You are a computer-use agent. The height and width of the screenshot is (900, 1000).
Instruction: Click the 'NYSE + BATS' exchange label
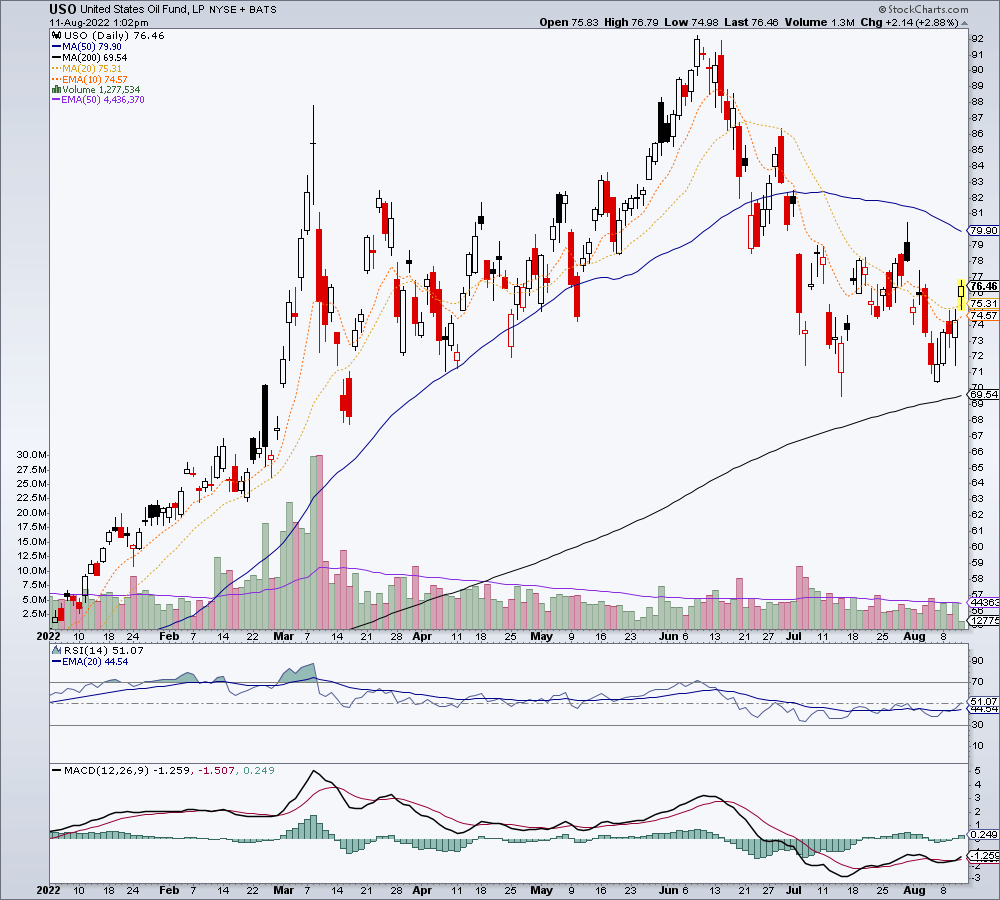click(243, 10)
